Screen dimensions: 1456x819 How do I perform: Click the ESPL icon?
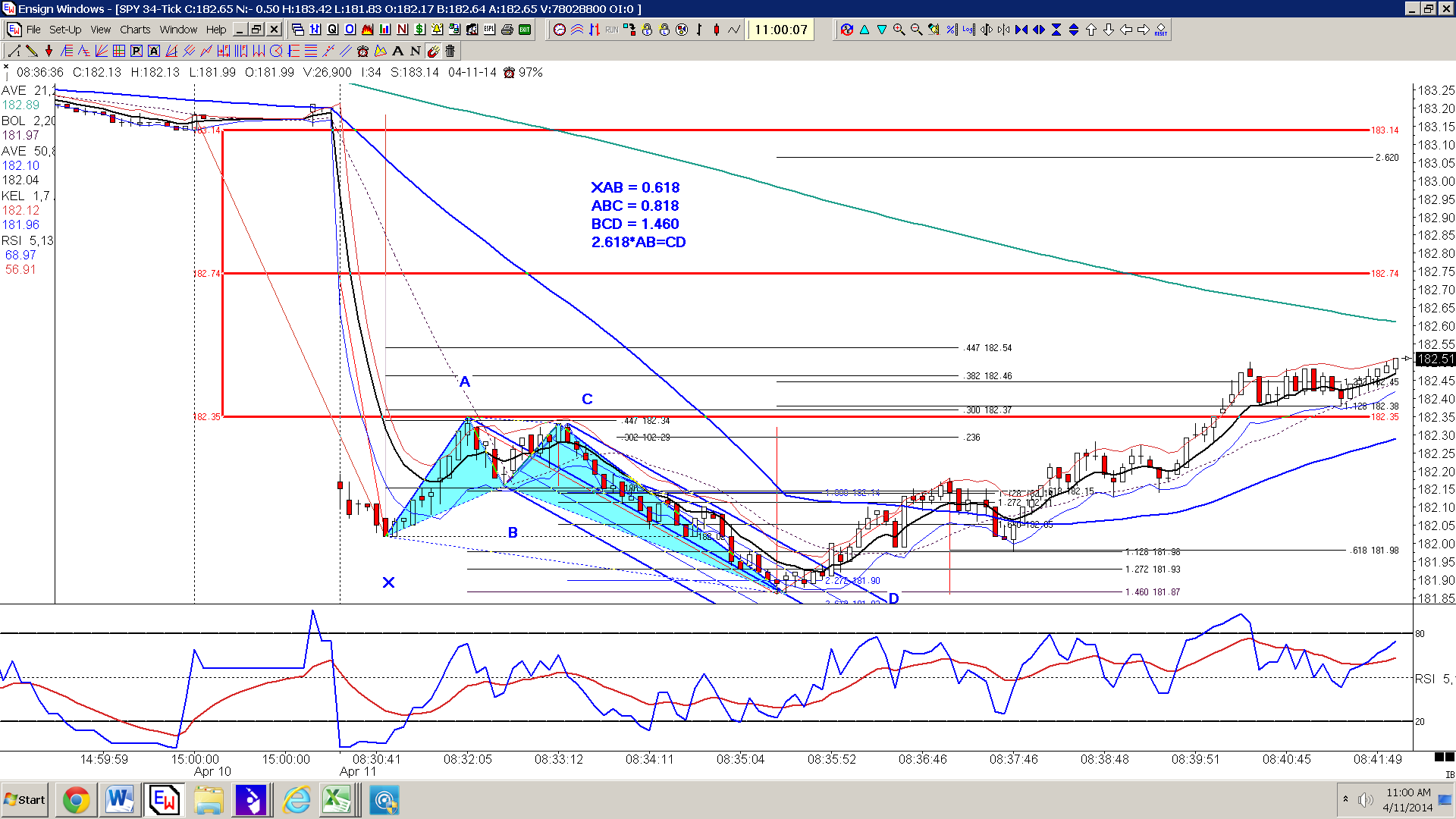(x=490, y=30)
